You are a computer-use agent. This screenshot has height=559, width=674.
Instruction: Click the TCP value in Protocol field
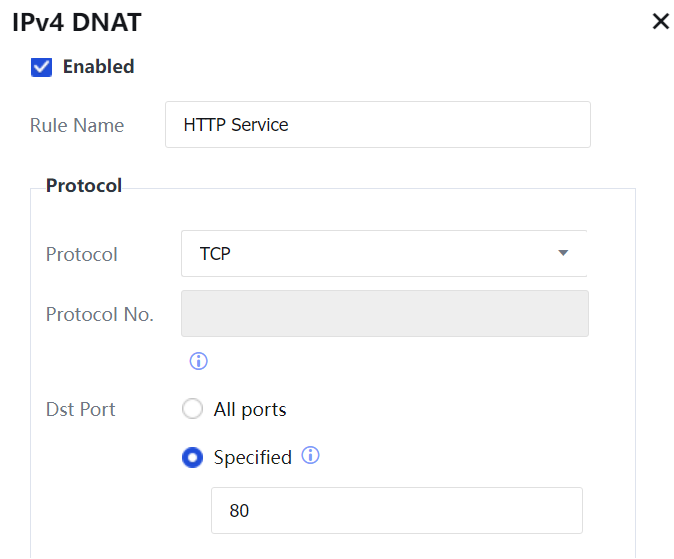click(215, 254)
